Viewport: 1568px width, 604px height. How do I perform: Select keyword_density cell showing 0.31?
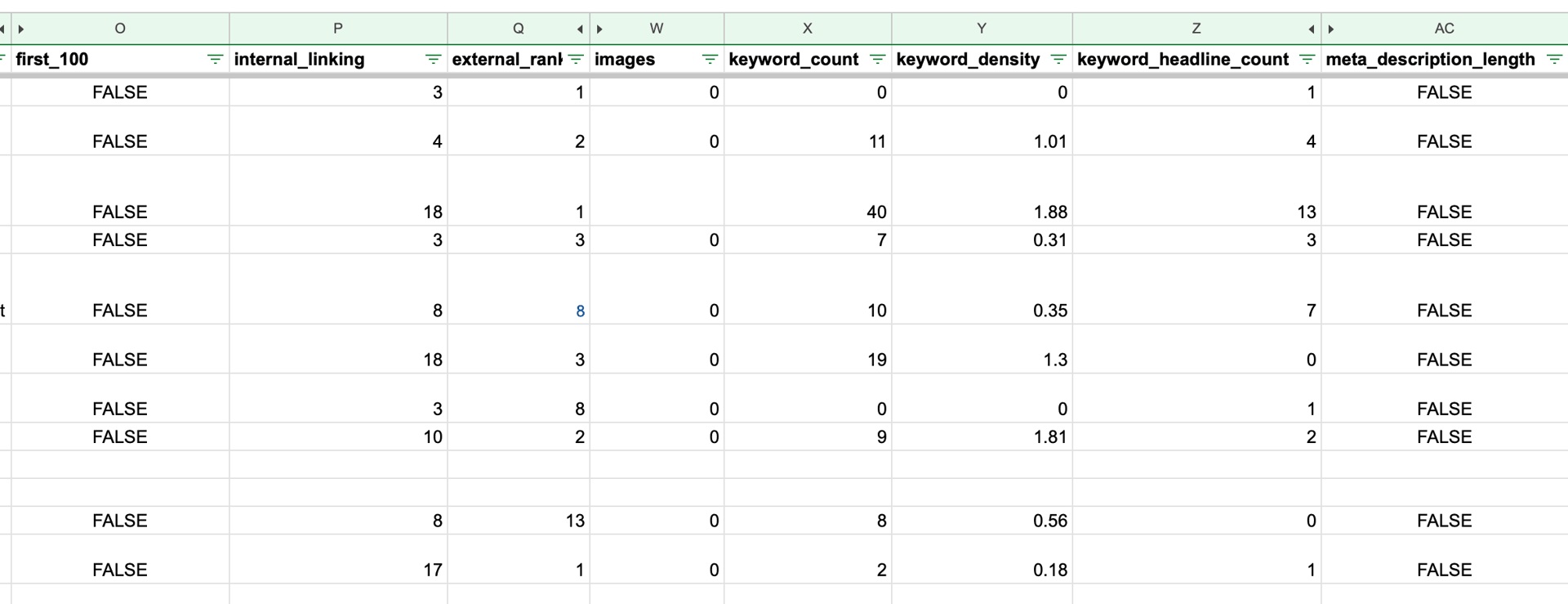coord(982,239)
